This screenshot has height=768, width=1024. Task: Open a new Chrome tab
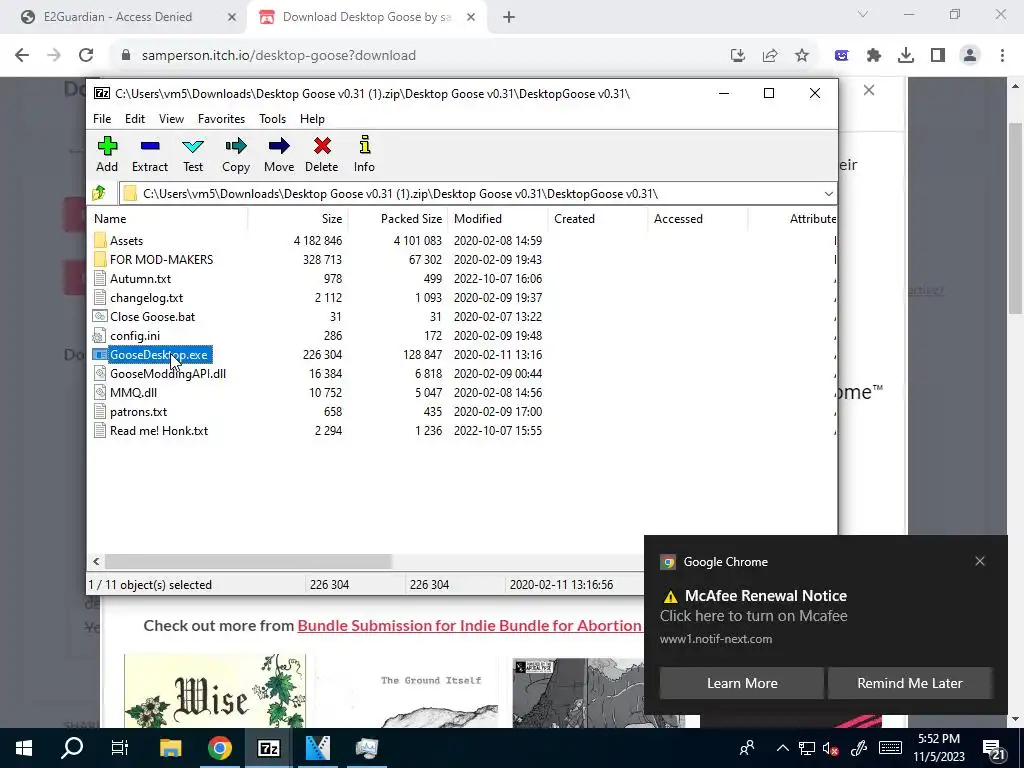tap(509, 17)
